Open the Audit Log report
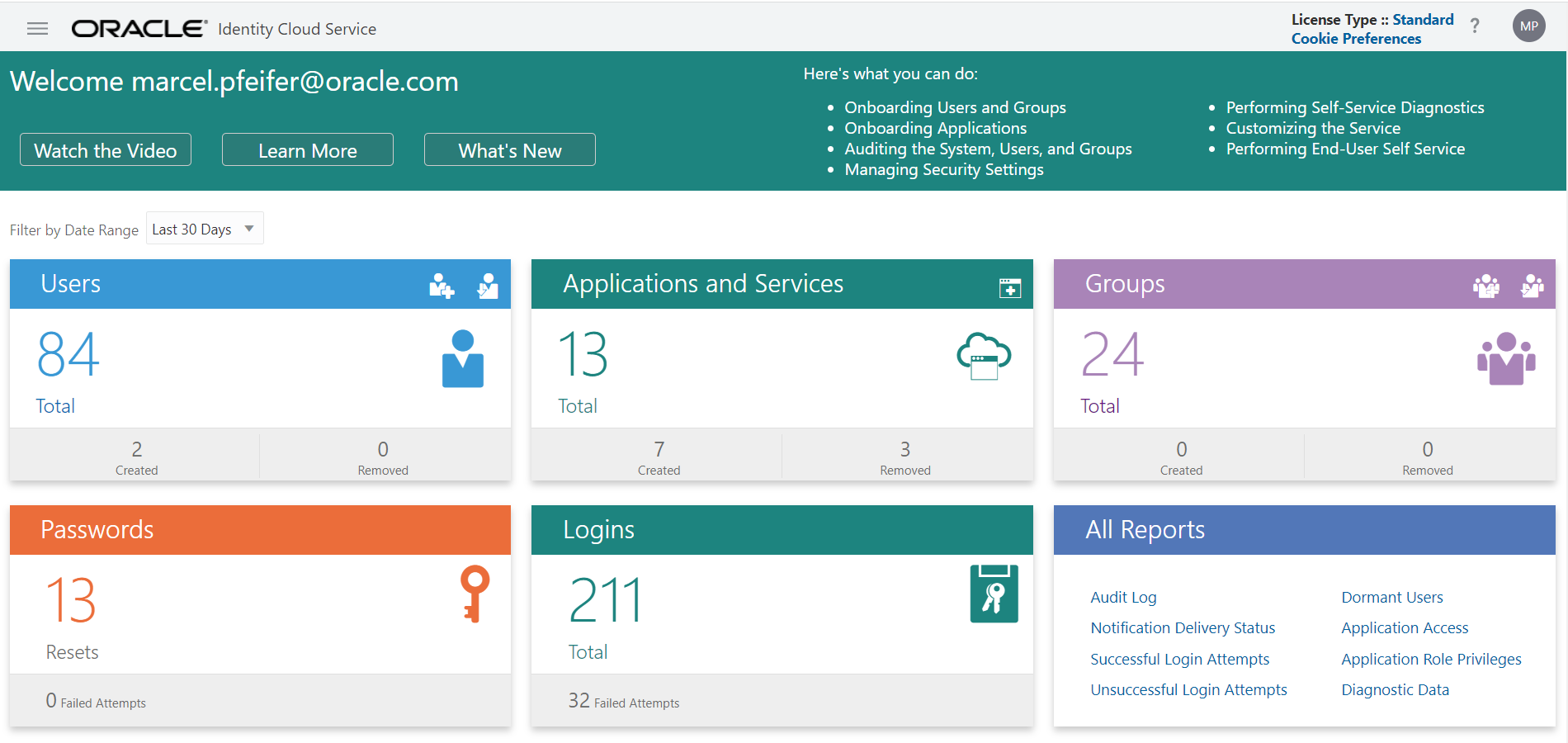Screen dimensions: 1568x743 click(1123, 597)
